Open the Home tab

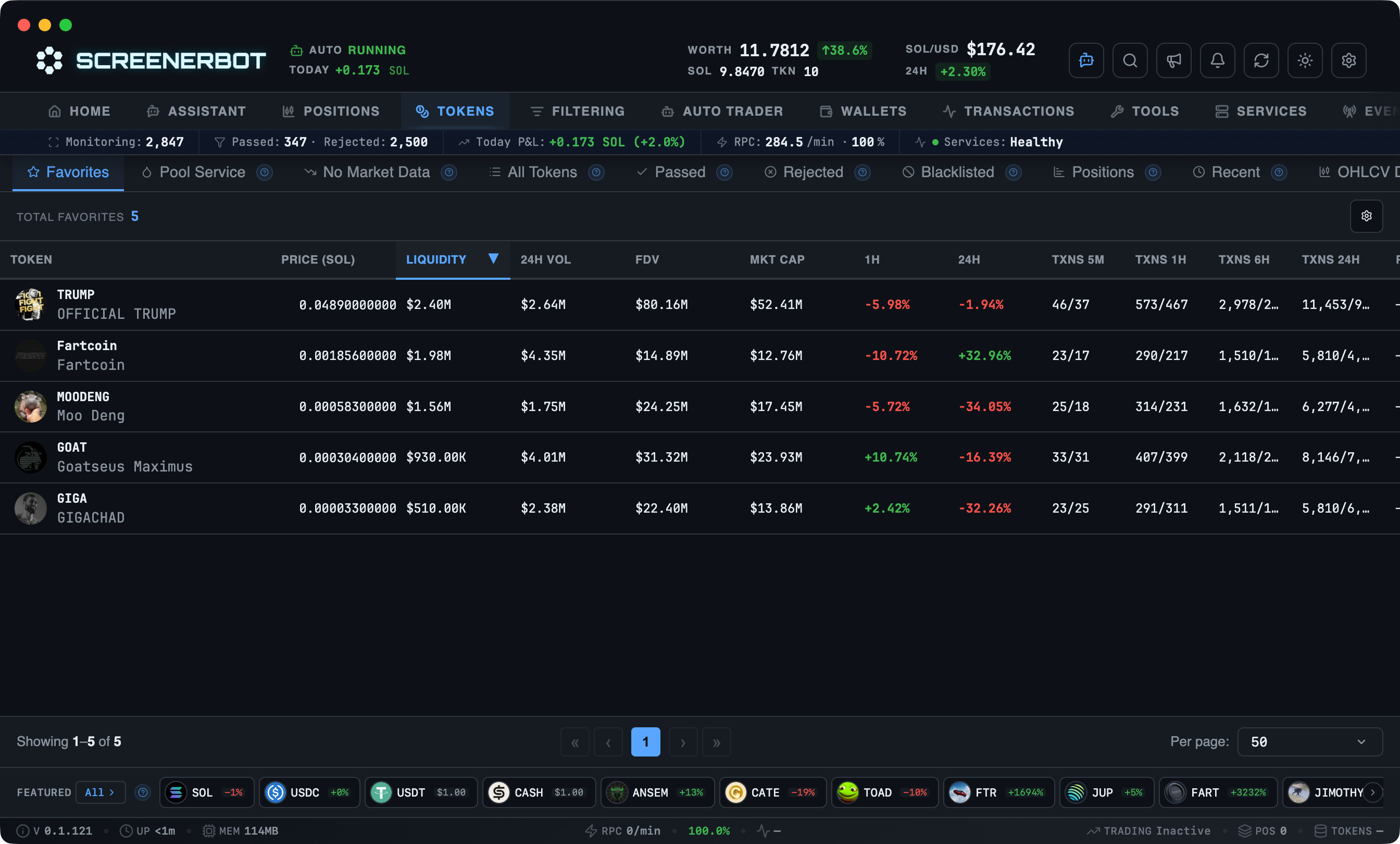pos(79,111)
